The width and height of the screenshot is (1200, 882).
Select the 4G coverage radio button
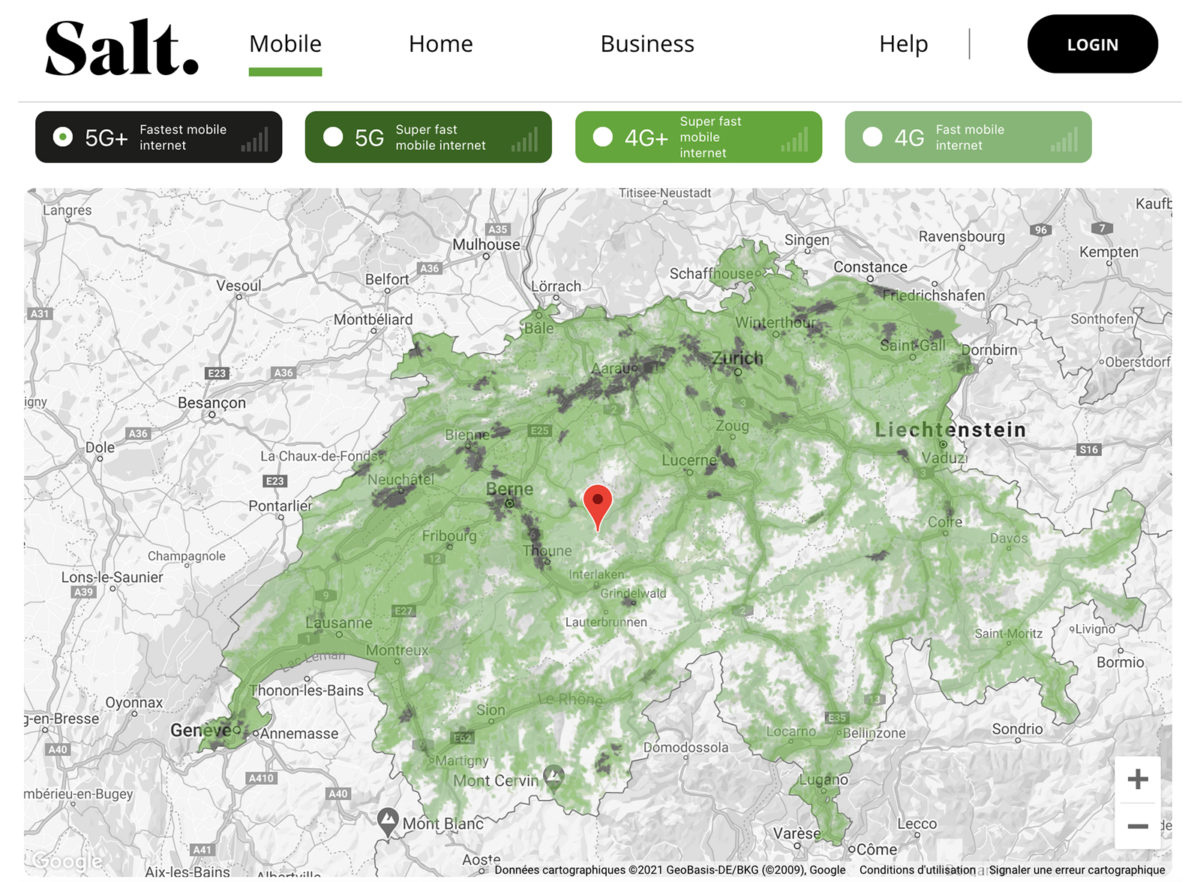[x=872, y=137]
